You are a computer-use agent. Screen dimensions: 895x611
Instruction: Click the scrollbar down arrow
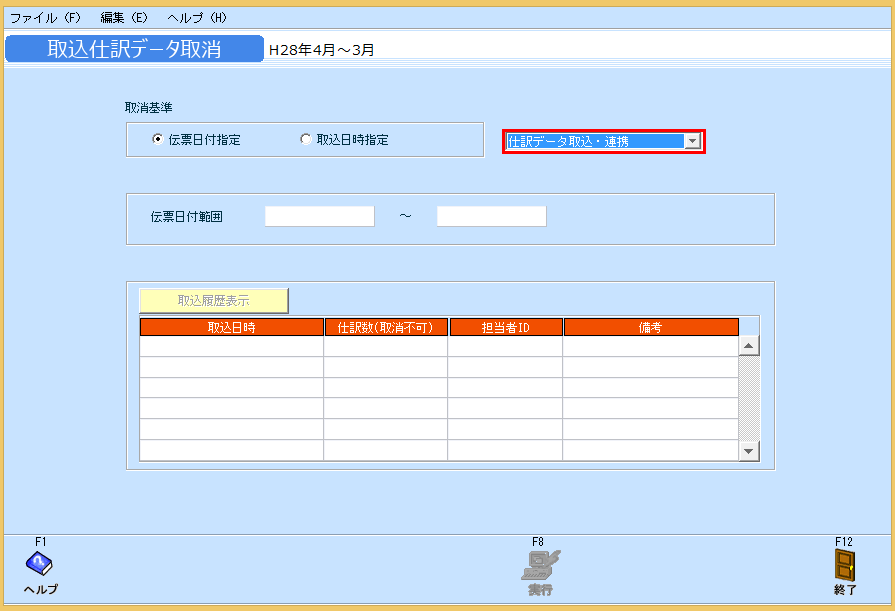click(x=749, y=451)
